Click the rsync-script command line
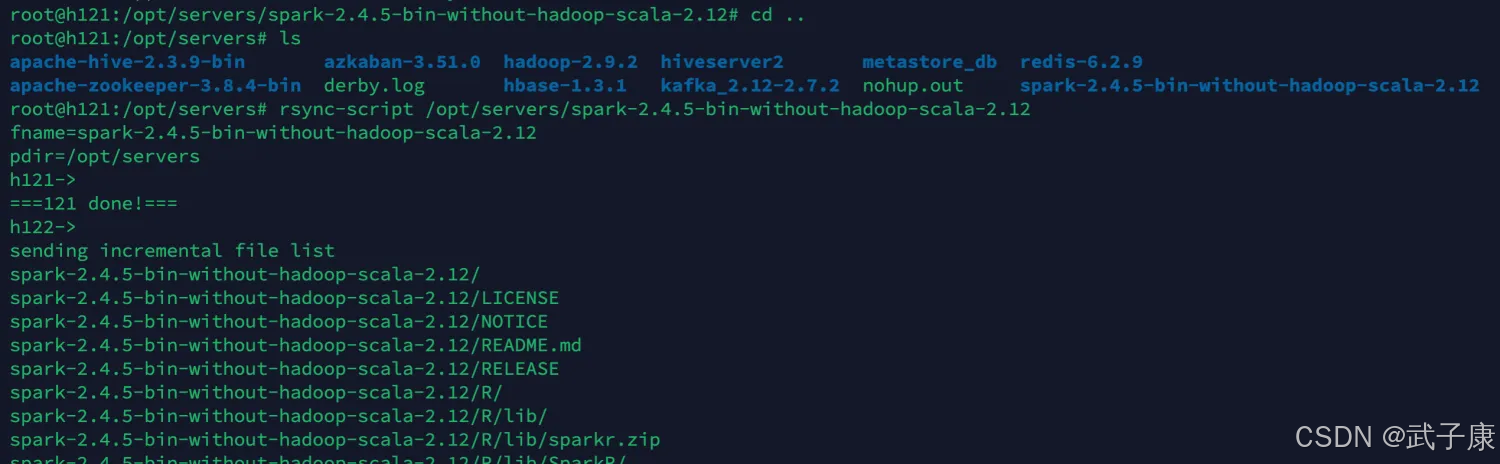 click(520, 109)
